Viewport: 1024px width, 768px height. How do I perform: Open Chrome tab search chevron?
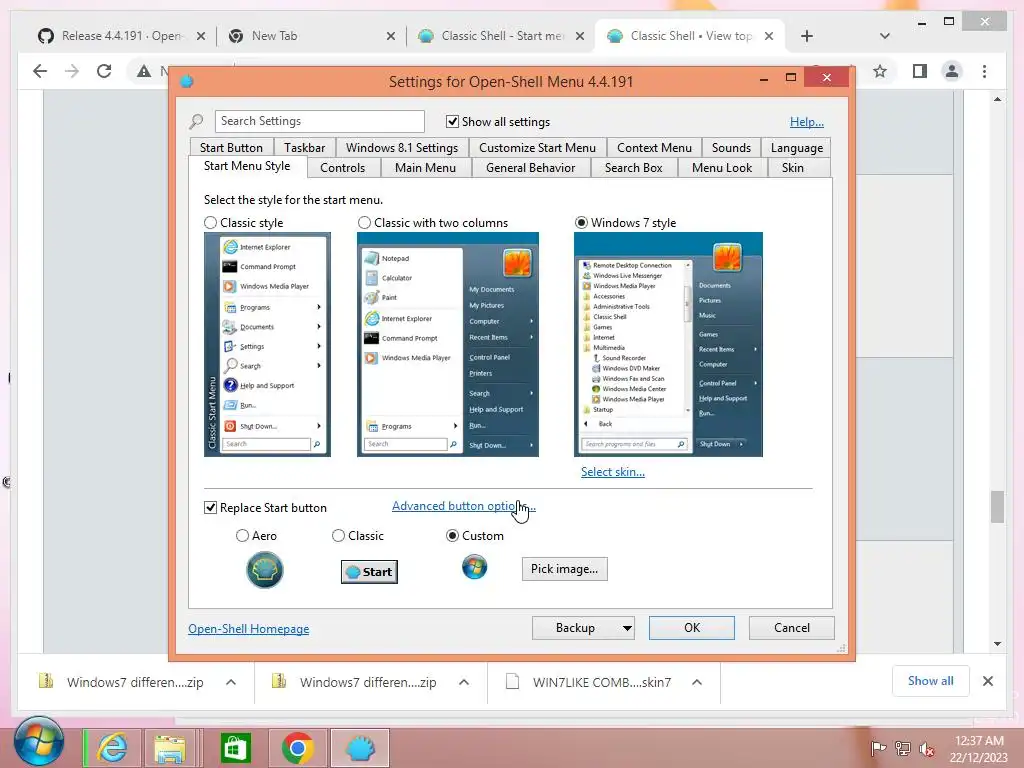point(885,36)
